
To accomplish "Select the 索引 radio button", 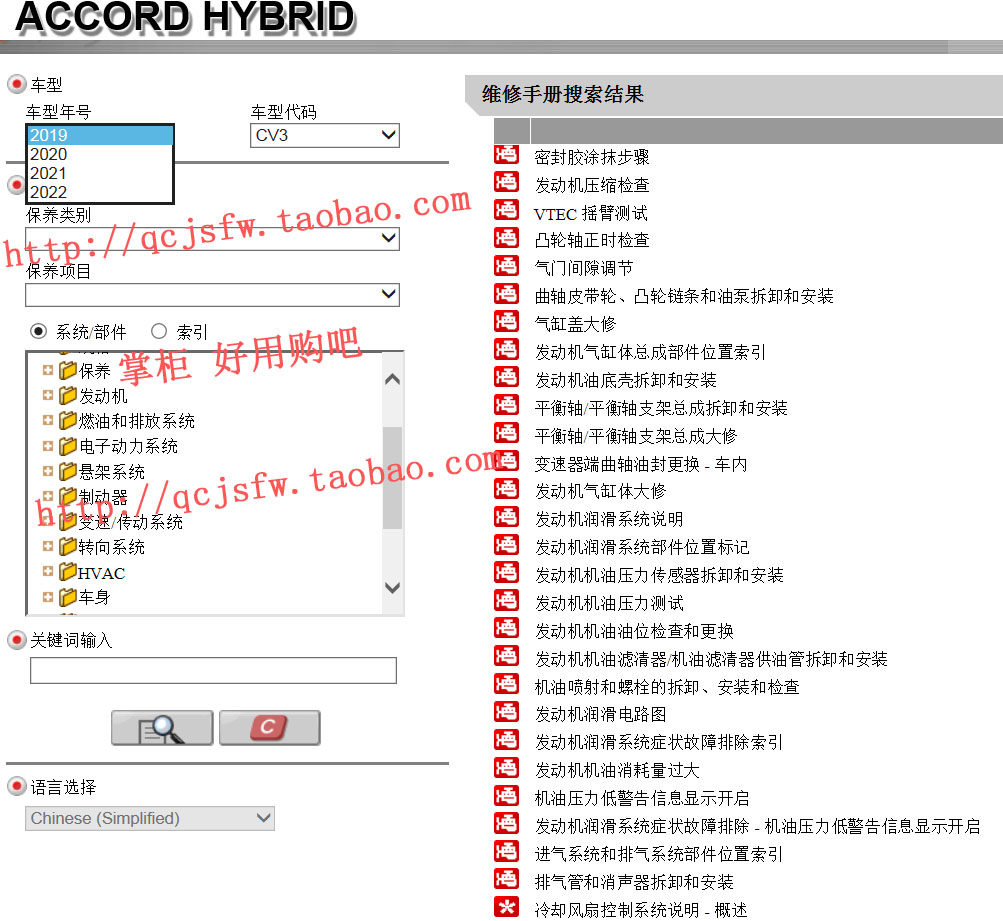I will 159,331.
